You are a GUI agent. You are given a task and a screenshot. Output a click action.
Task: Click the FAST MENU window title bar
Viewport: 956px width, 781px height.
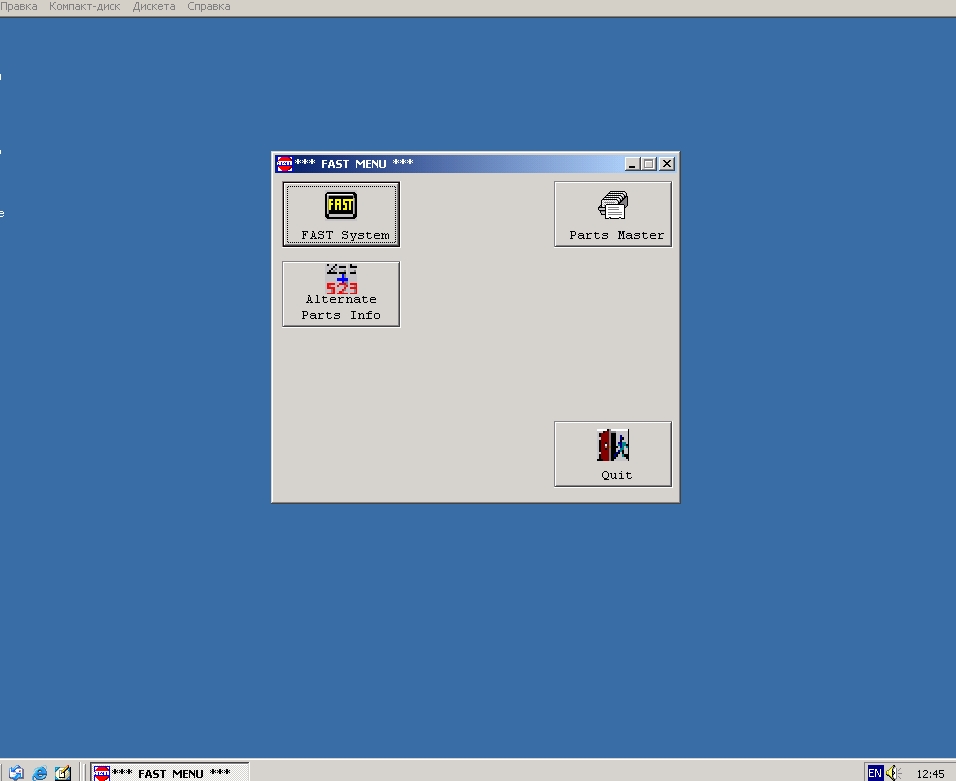pyautogui.click(x=500, y=164)
